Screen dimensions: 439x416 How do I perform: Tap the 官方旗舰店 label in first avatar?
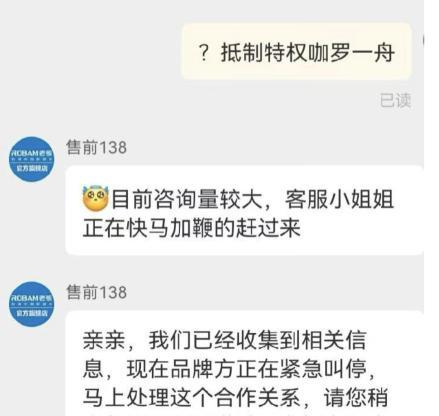point(32,168)
